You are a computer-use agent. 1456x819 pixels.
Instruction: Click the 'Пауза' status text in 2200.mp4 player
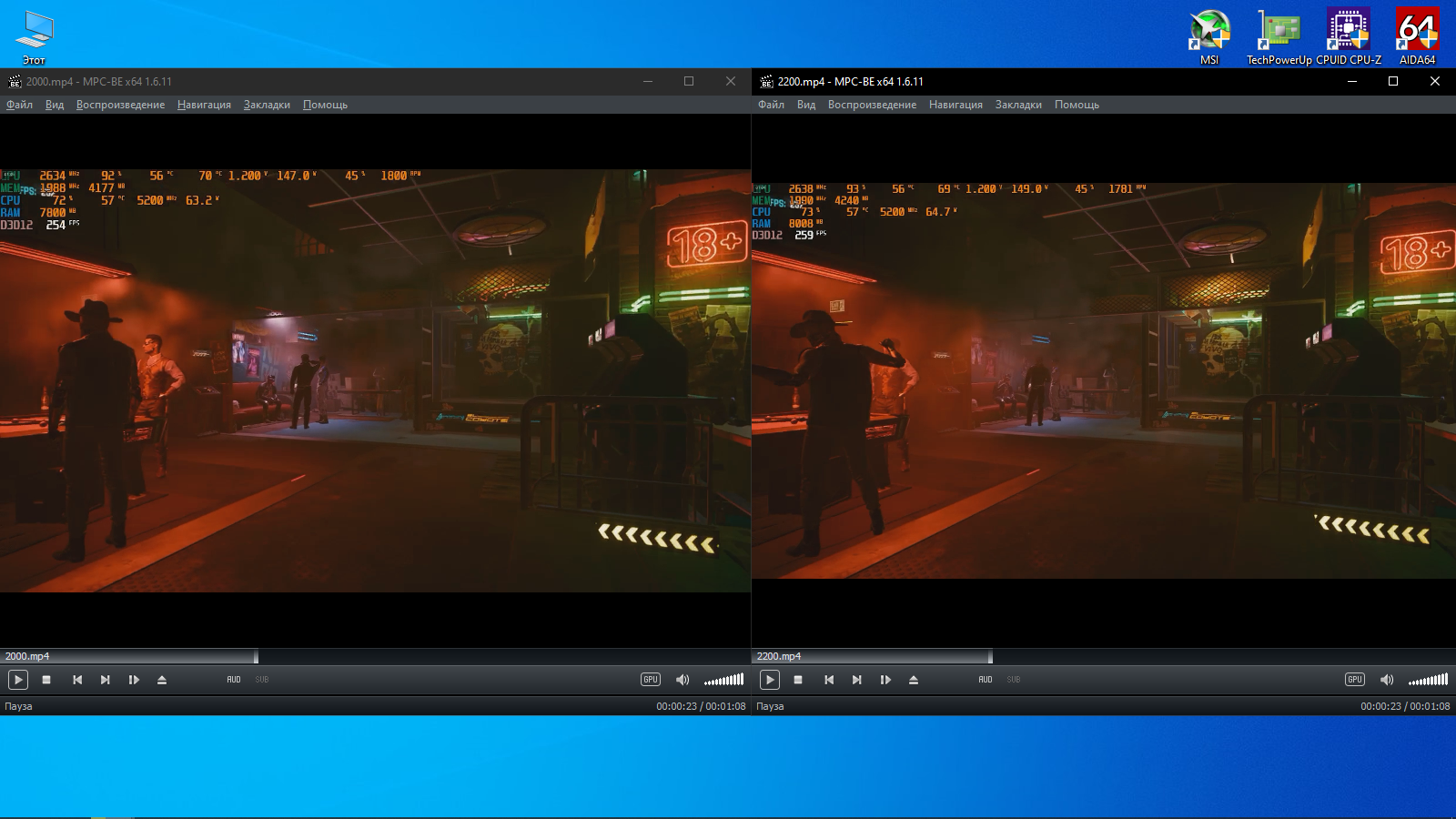click(x=770, y=706)
